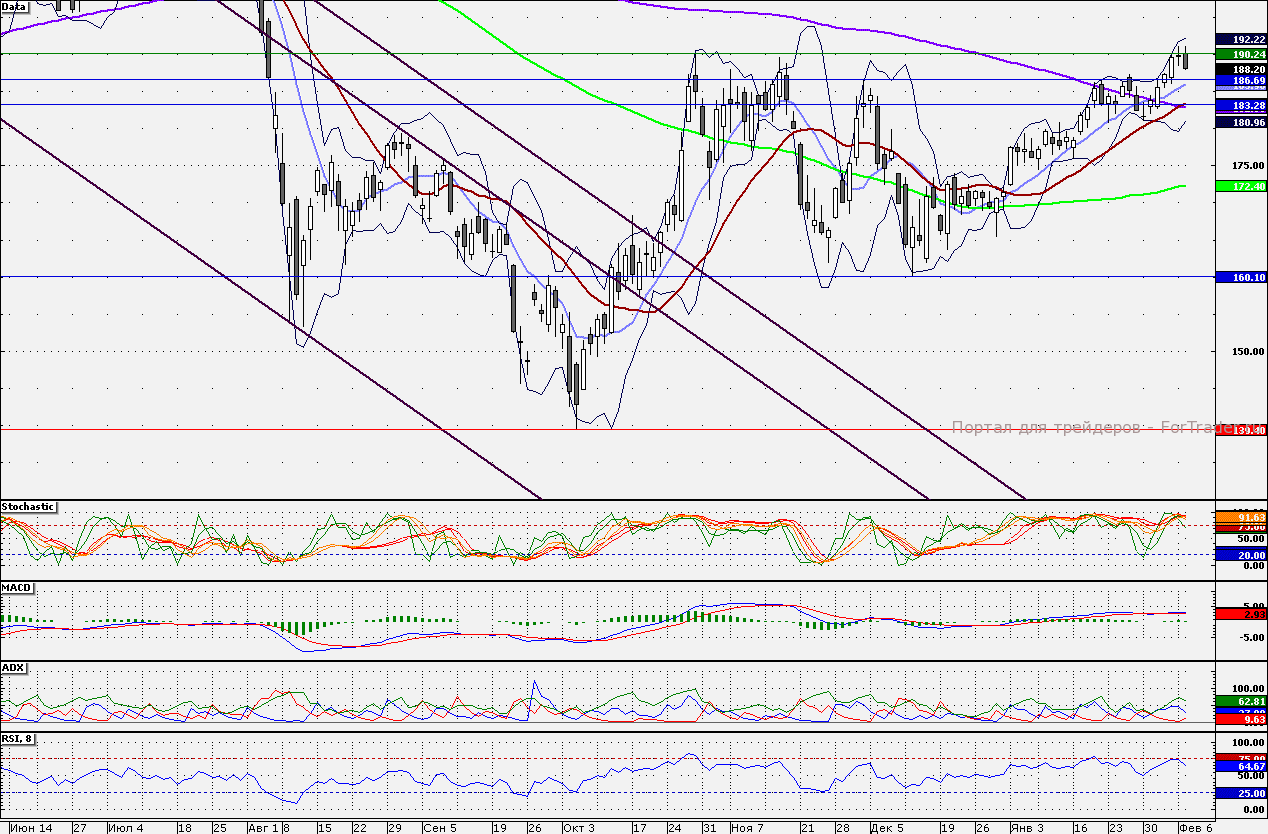Select the 180.96 price tag
This screenshot has height=834, width=1268.
pos(1241,122)
